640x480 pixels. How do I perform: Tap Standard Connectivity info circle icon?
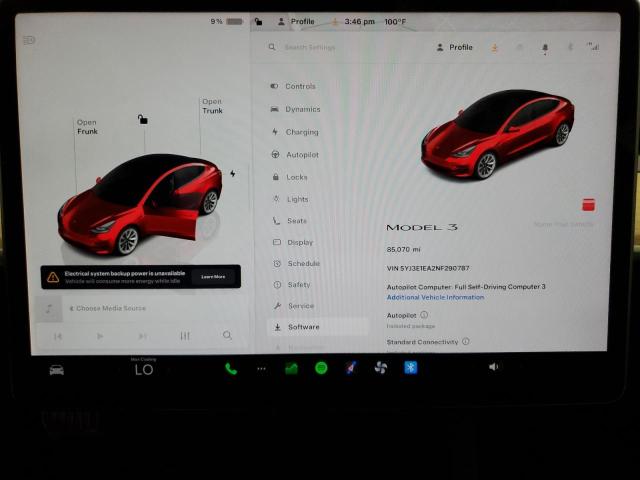(466, 341)
